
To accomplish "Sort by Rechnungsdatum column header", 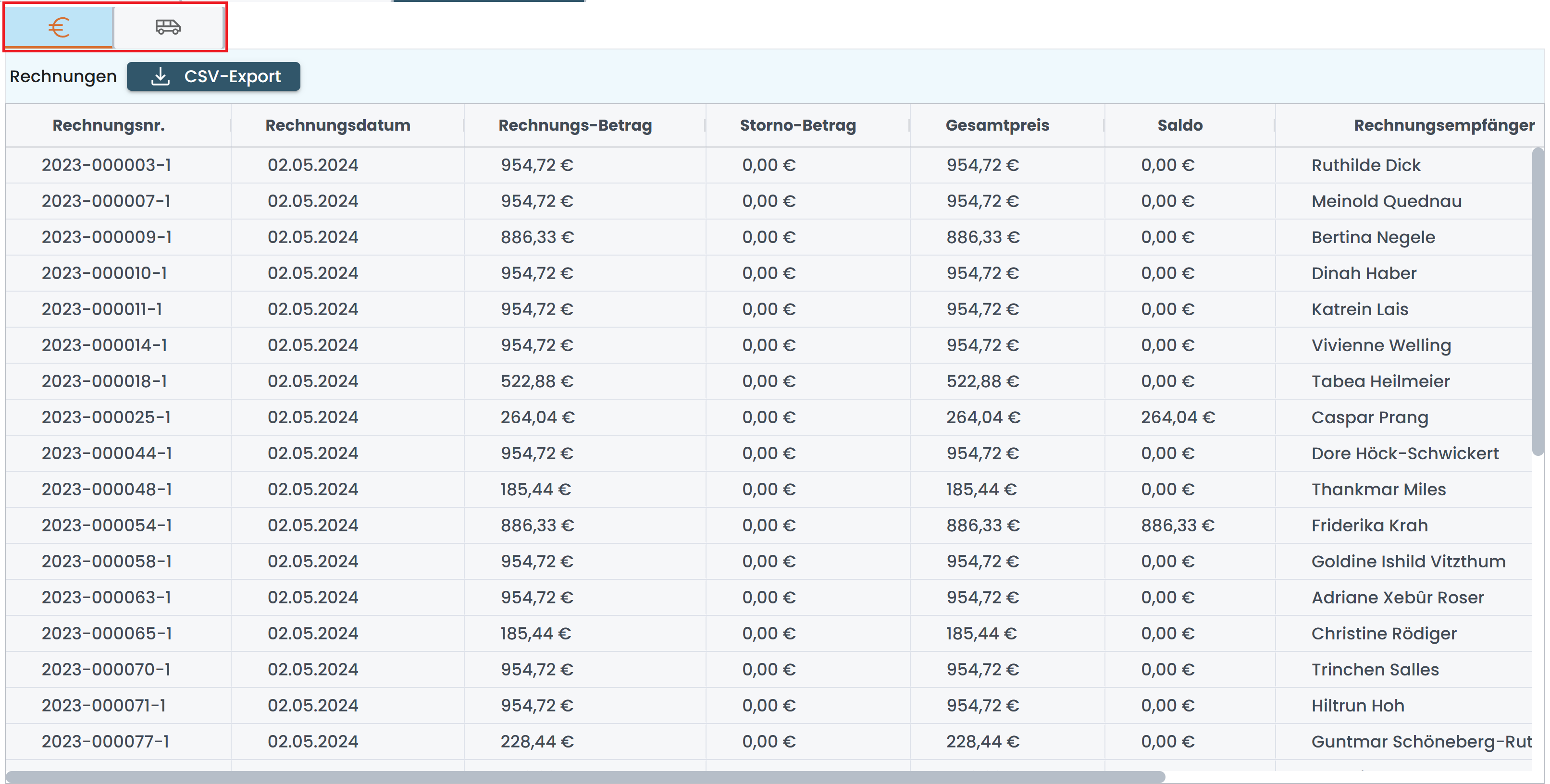I will (x=337, y=125).
